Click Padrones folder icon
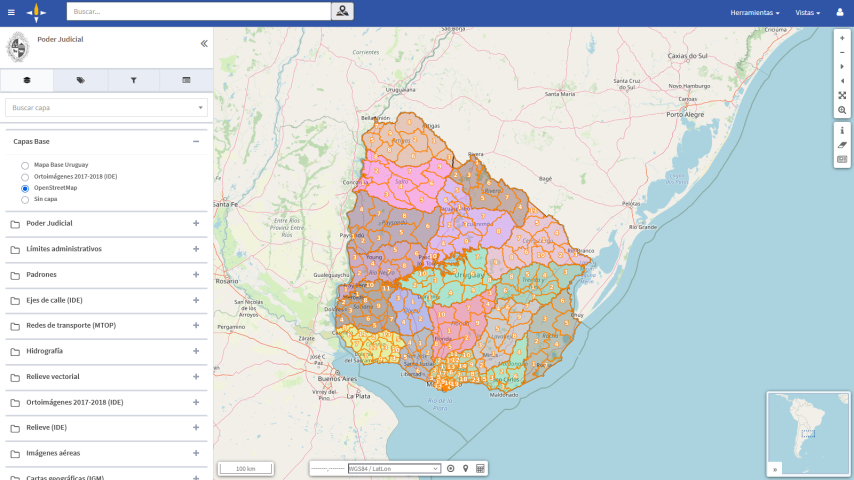This screenshot has height=480, width=854. tap(15, 275)
